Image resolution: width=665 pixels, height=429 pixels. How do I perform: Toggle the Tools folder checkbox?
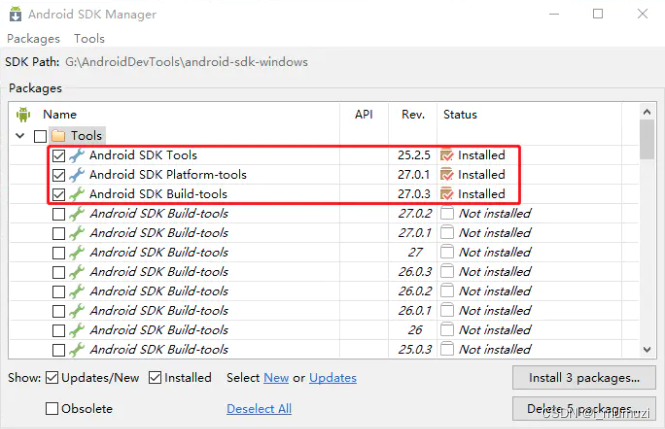point(40,136)
